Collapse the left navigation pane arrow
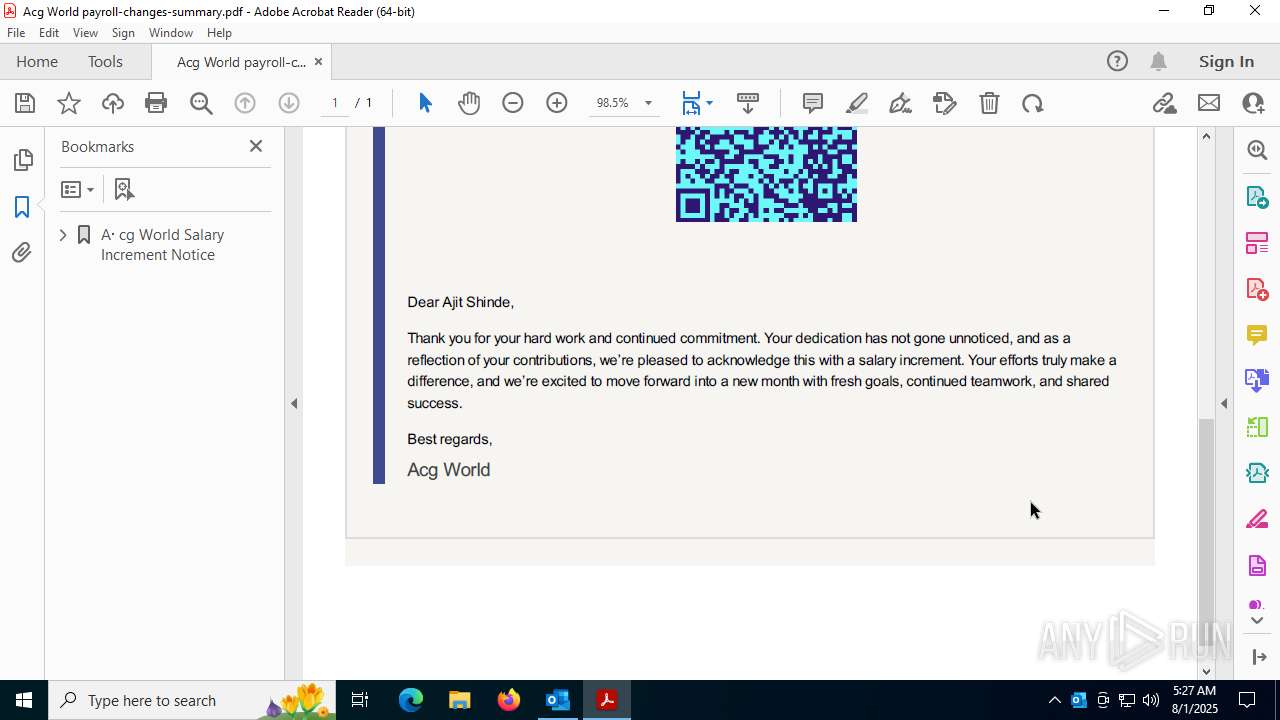Image resolution: width=1280 pixels, height=720 pixels. (x=294, y=404)
